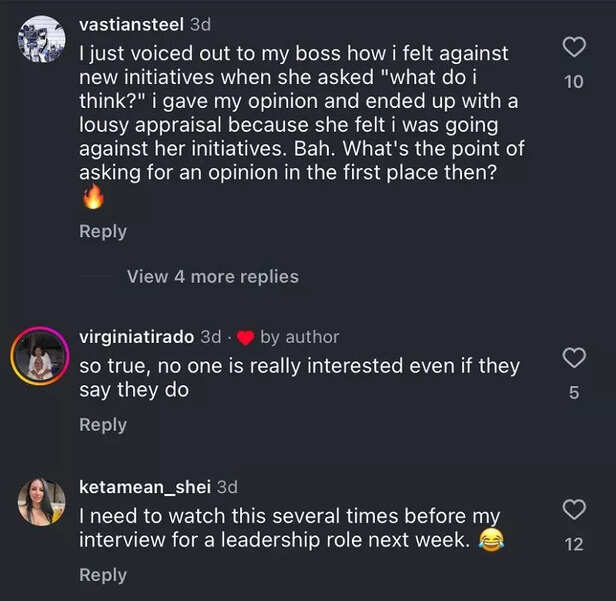Viewport: 616px width, 601px height.
Task: Visit the virginiatirado username link
Action: click(x=137, y=337)
